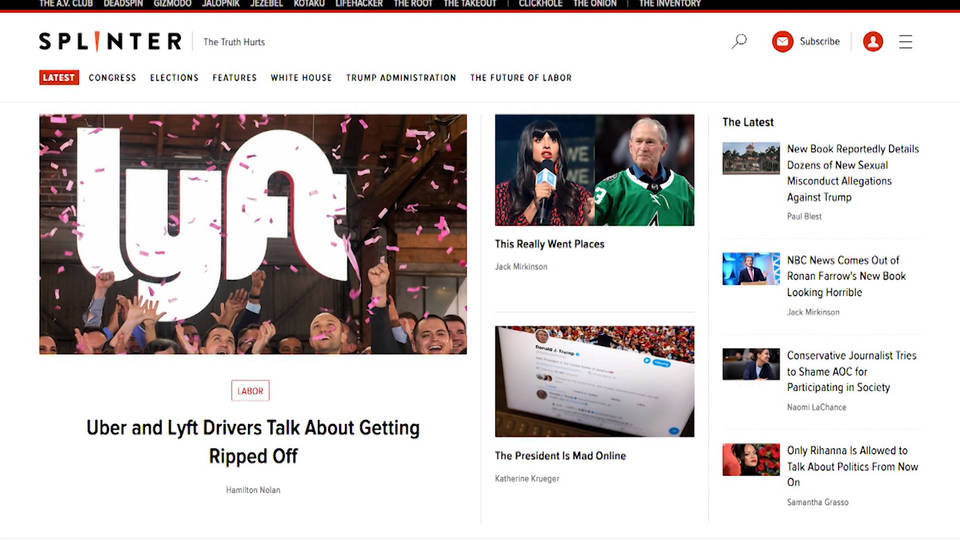Screen dimensions: 960x540
Task: Open author Katherine Krueger's page
Action: (x=527, y=479)
